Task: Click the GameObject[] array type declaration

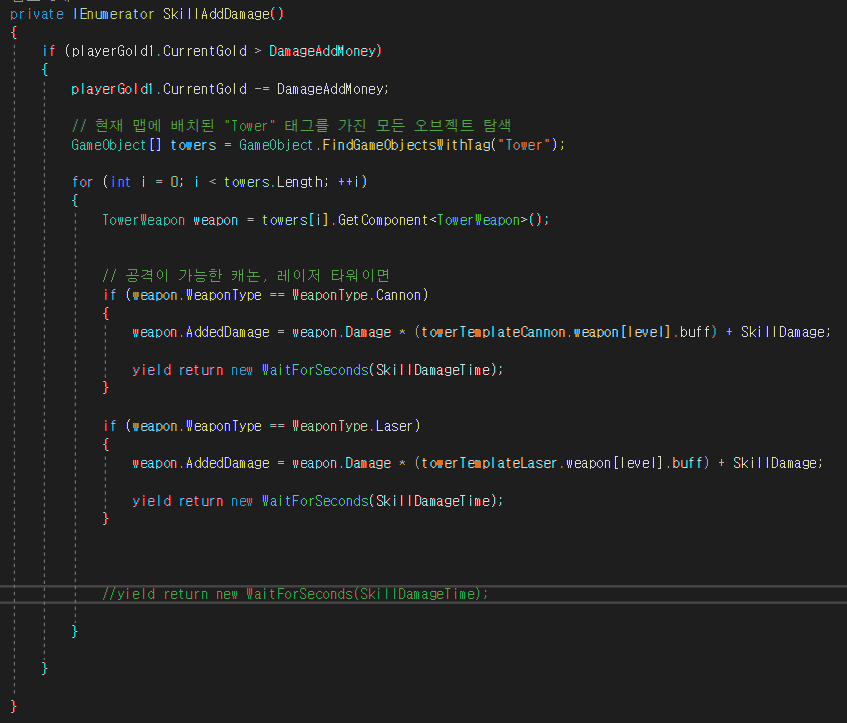Action: pyautogui.click(x=116, y=144)
